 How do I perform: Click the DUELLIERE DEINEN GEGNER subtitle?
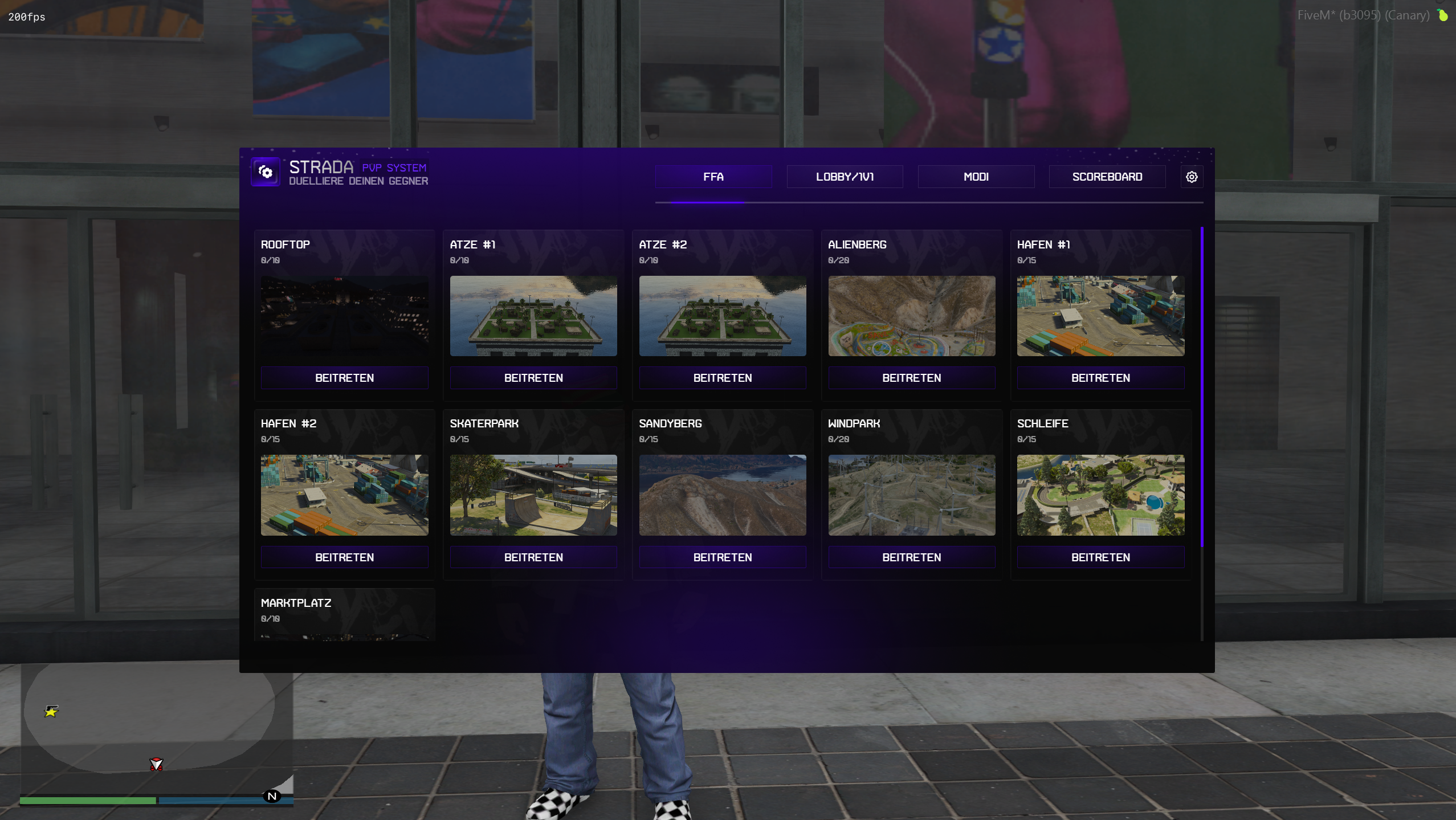358,181
